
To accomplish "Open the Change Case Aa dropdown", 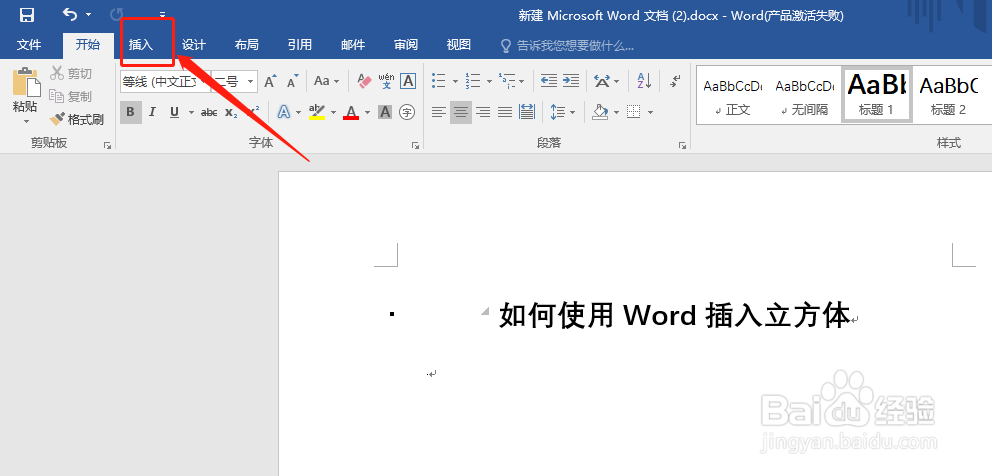I will coord(326,81).
